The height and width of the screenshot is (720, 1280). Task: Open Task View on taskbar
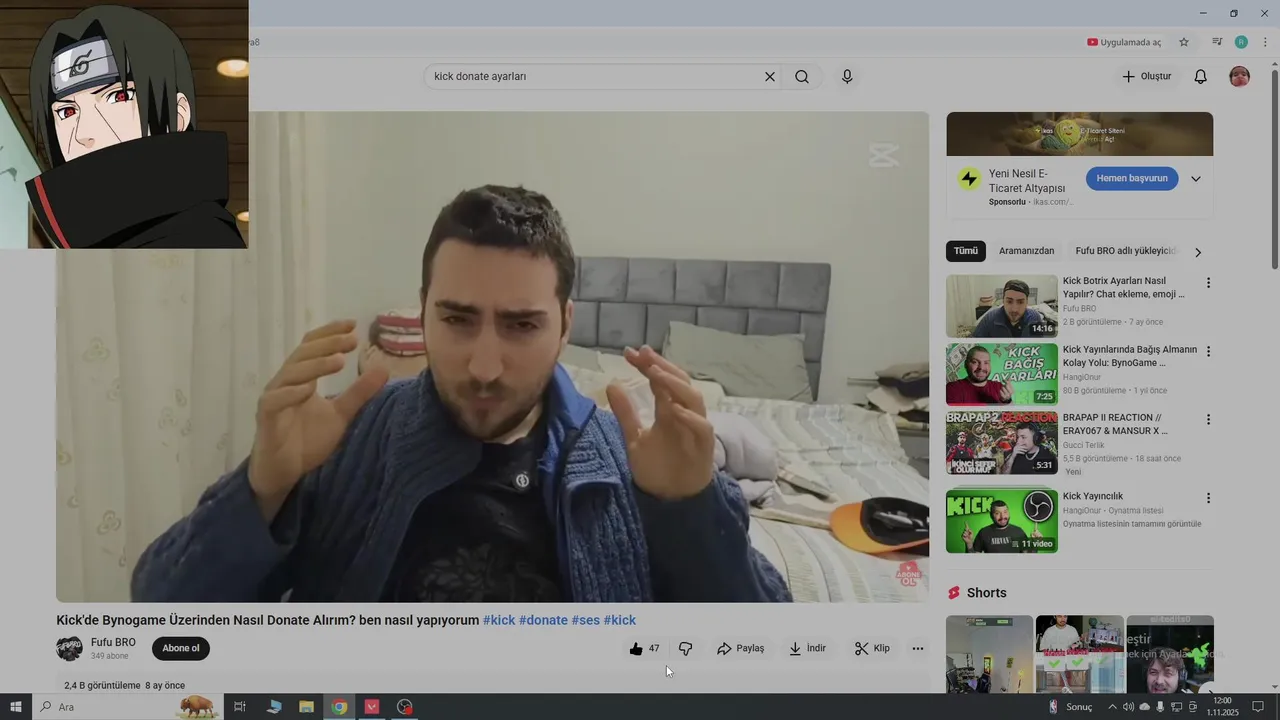[240, 707]
